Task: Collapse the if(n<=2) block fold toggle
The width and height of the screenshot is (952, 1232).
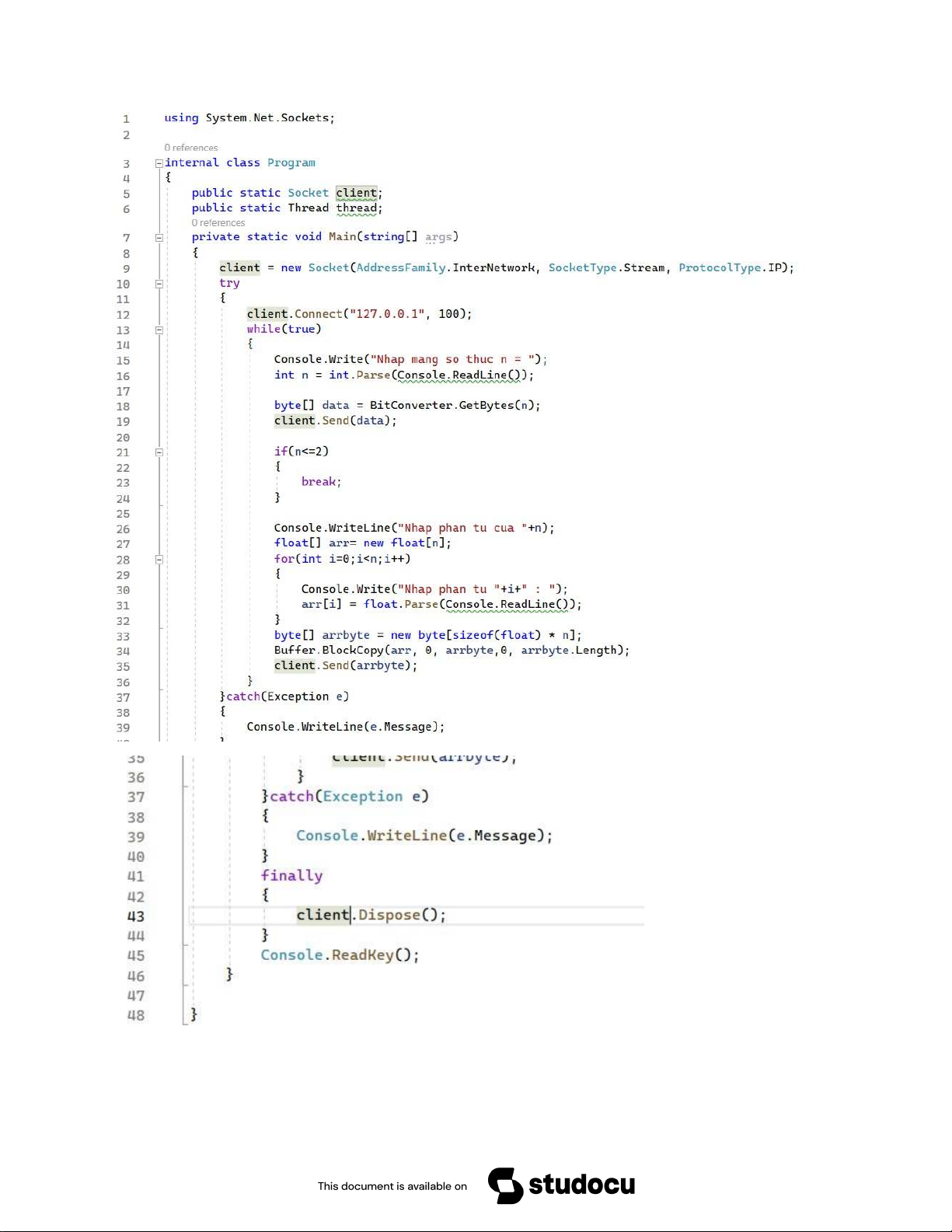Action: point(159,452)
